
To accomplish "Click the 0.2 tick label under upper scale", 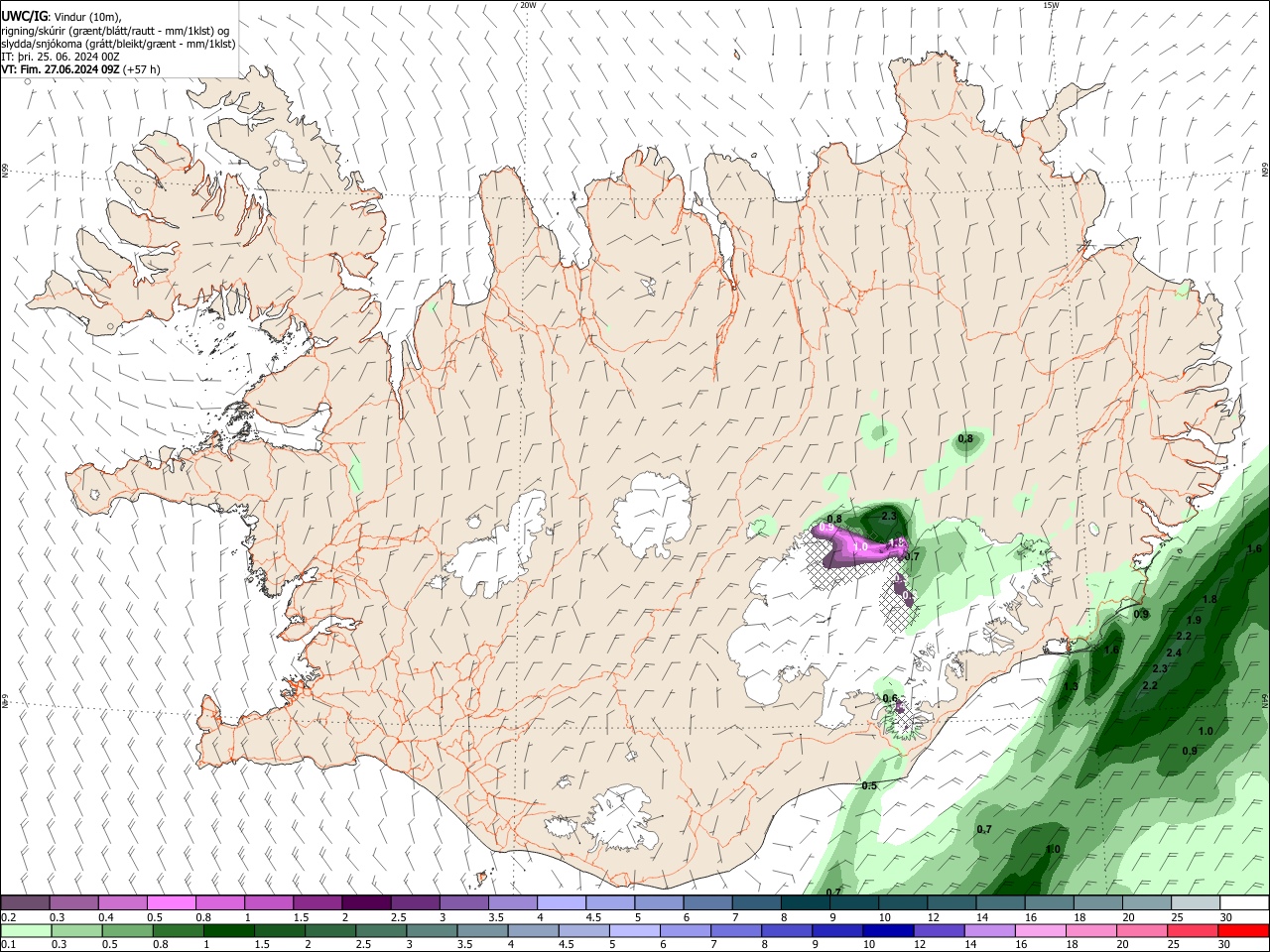I will click(8, 917).
